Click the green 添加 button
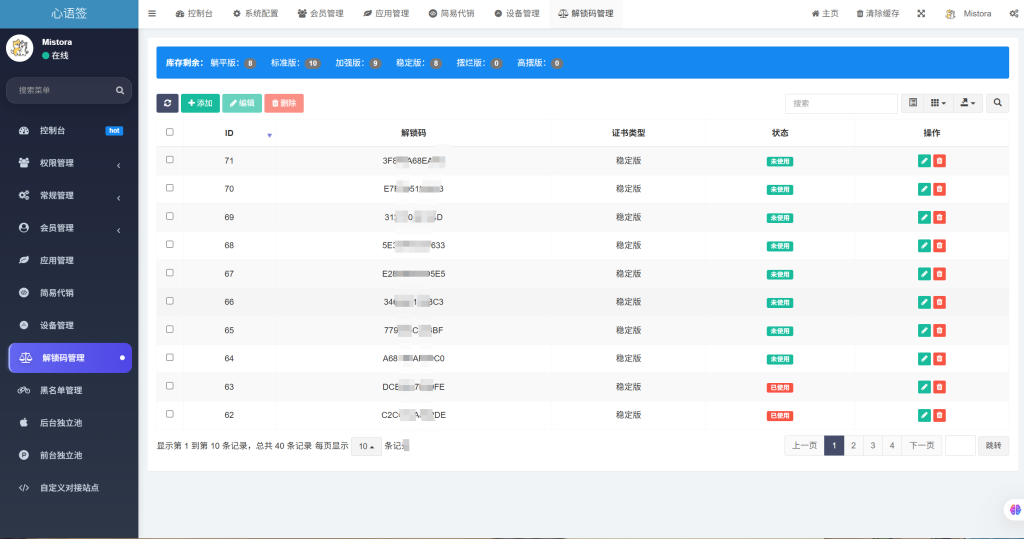 click(x=200, y=103)
